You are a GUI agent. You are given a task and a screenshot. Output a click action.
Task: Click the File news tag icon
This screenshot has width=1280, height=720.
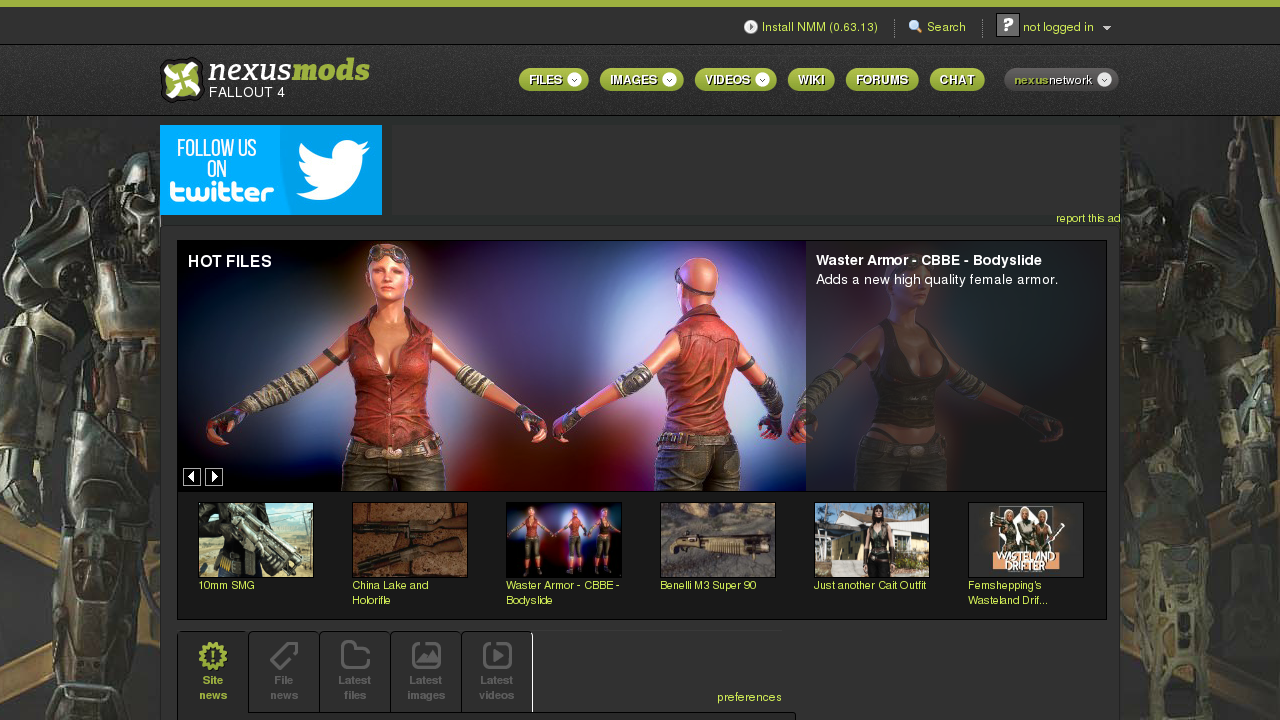coord(284,656)
